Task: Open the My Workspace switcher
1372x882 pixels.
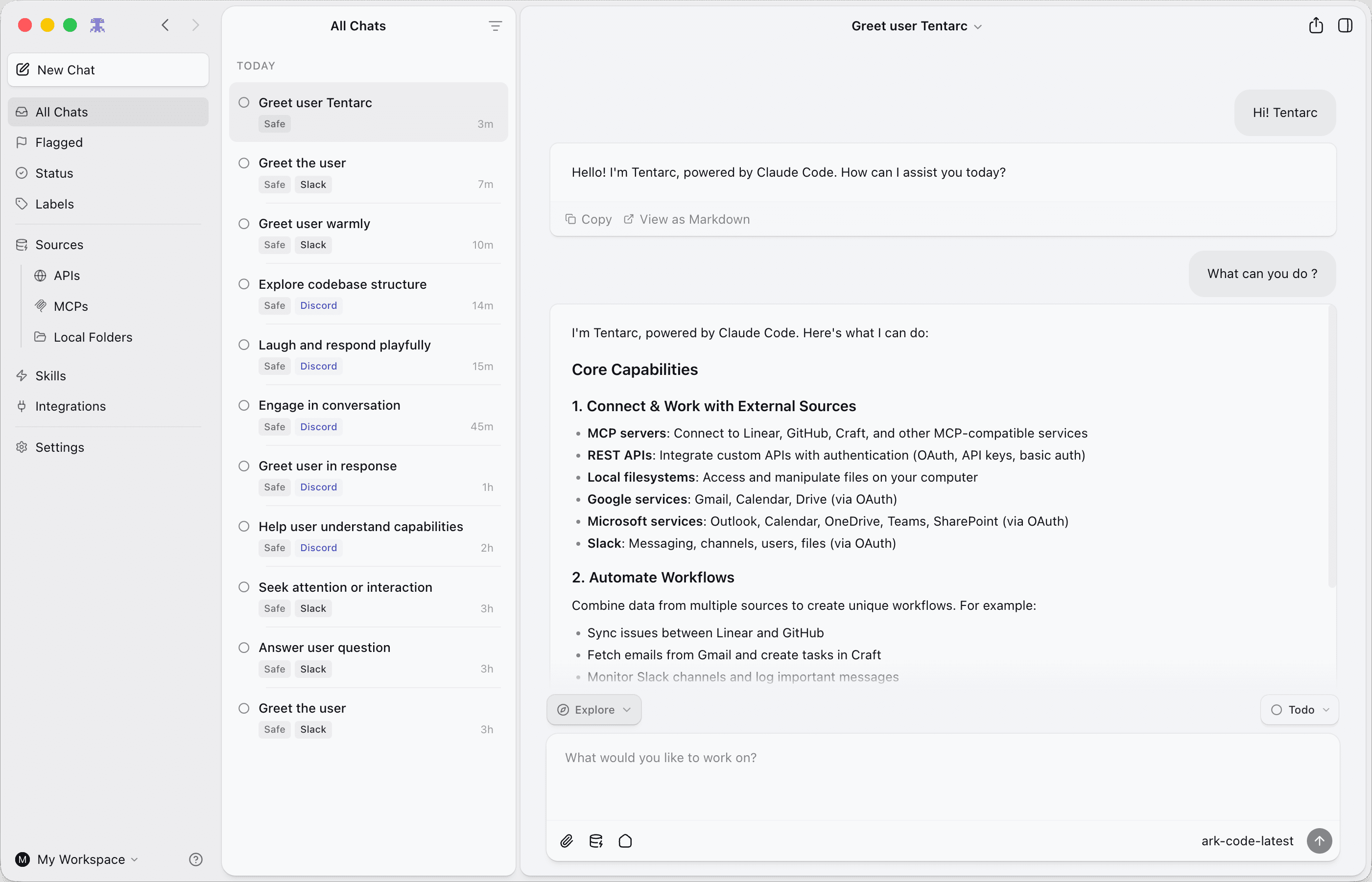Action: tap(77, 859)
